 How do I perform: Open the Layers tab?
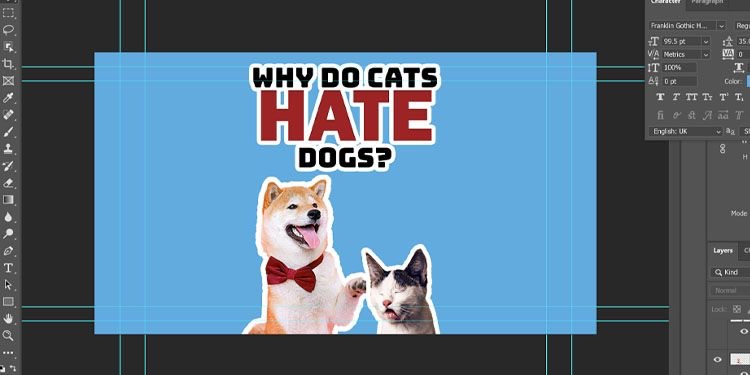[723, 251]
